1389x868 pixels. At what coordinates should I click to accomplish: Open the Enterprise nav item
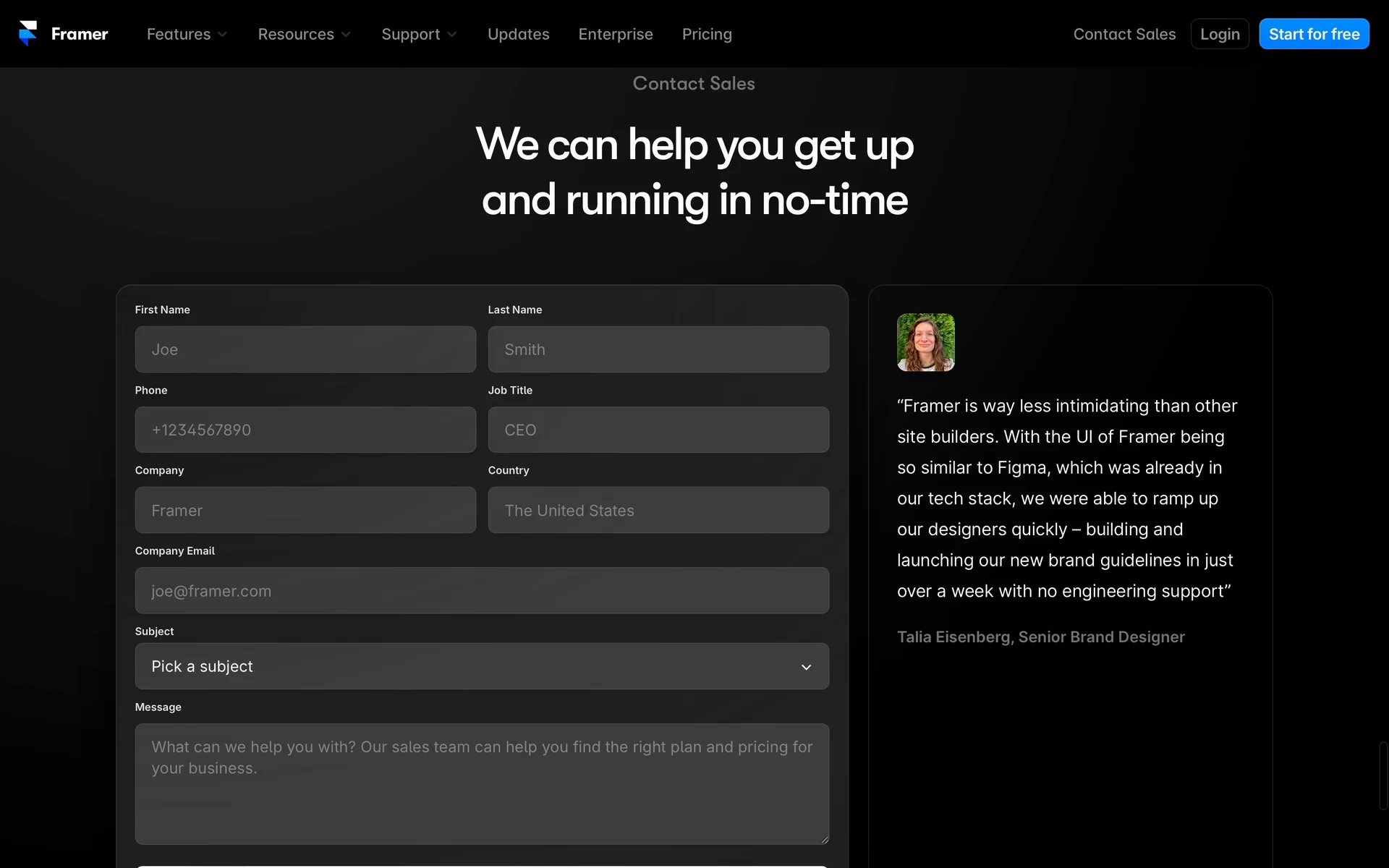tap(615, 34)
